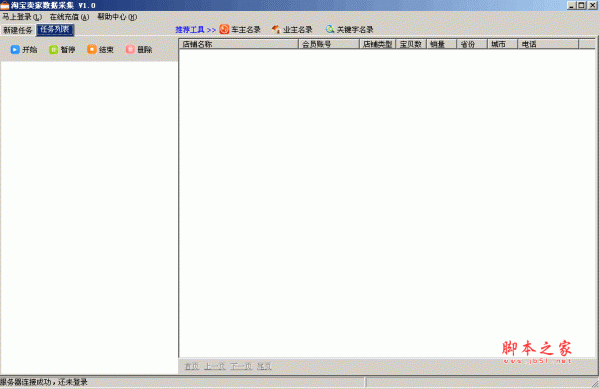The height and width of the screenshot is (389, 600).
Task: Sort by 会员账号 column header
Action: pyautogui.click(x=329, y=44)
